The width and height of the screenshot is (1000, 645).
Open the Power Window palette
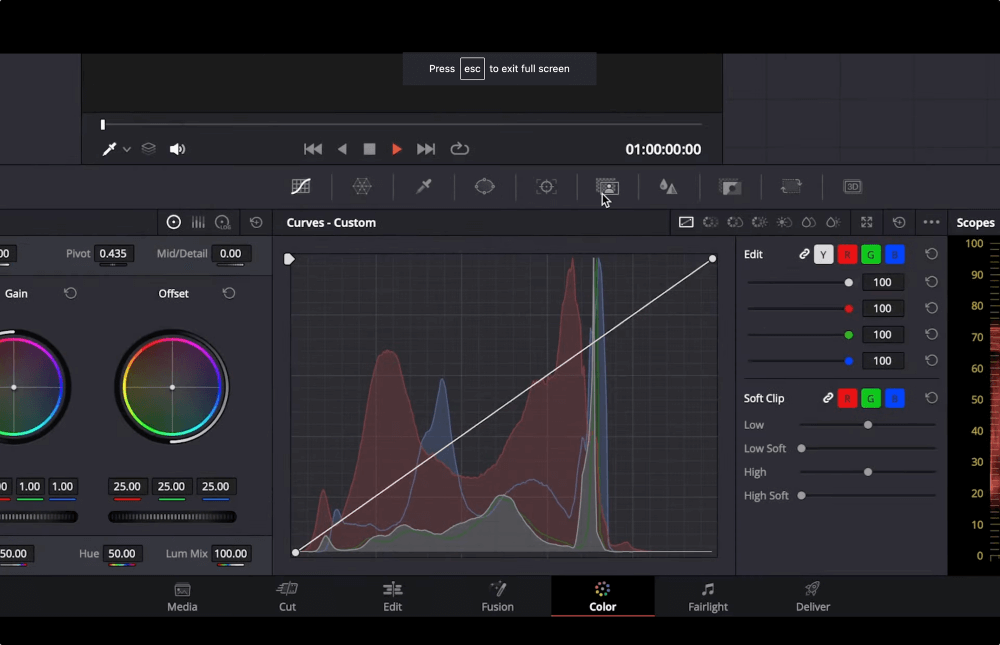pyautogui.click(x=485, y=186)
